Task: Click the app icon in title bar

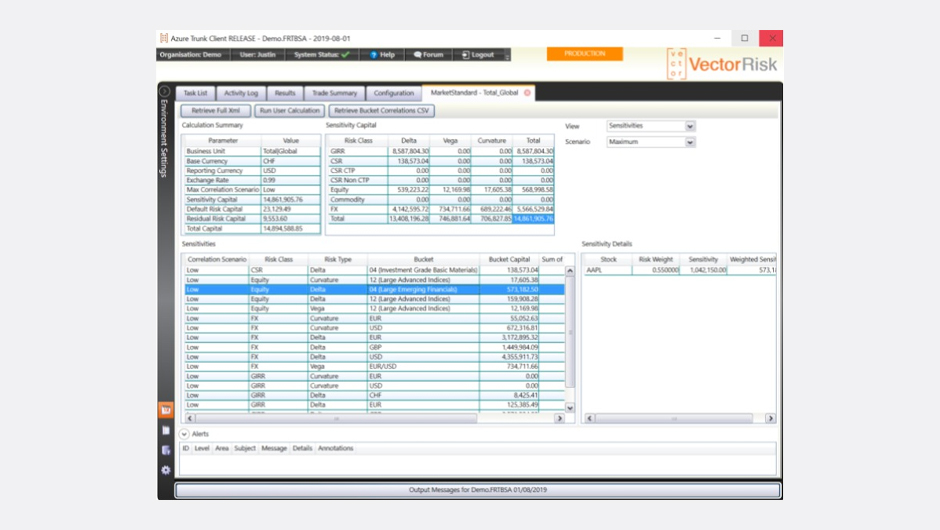Action: pos(164,38)
